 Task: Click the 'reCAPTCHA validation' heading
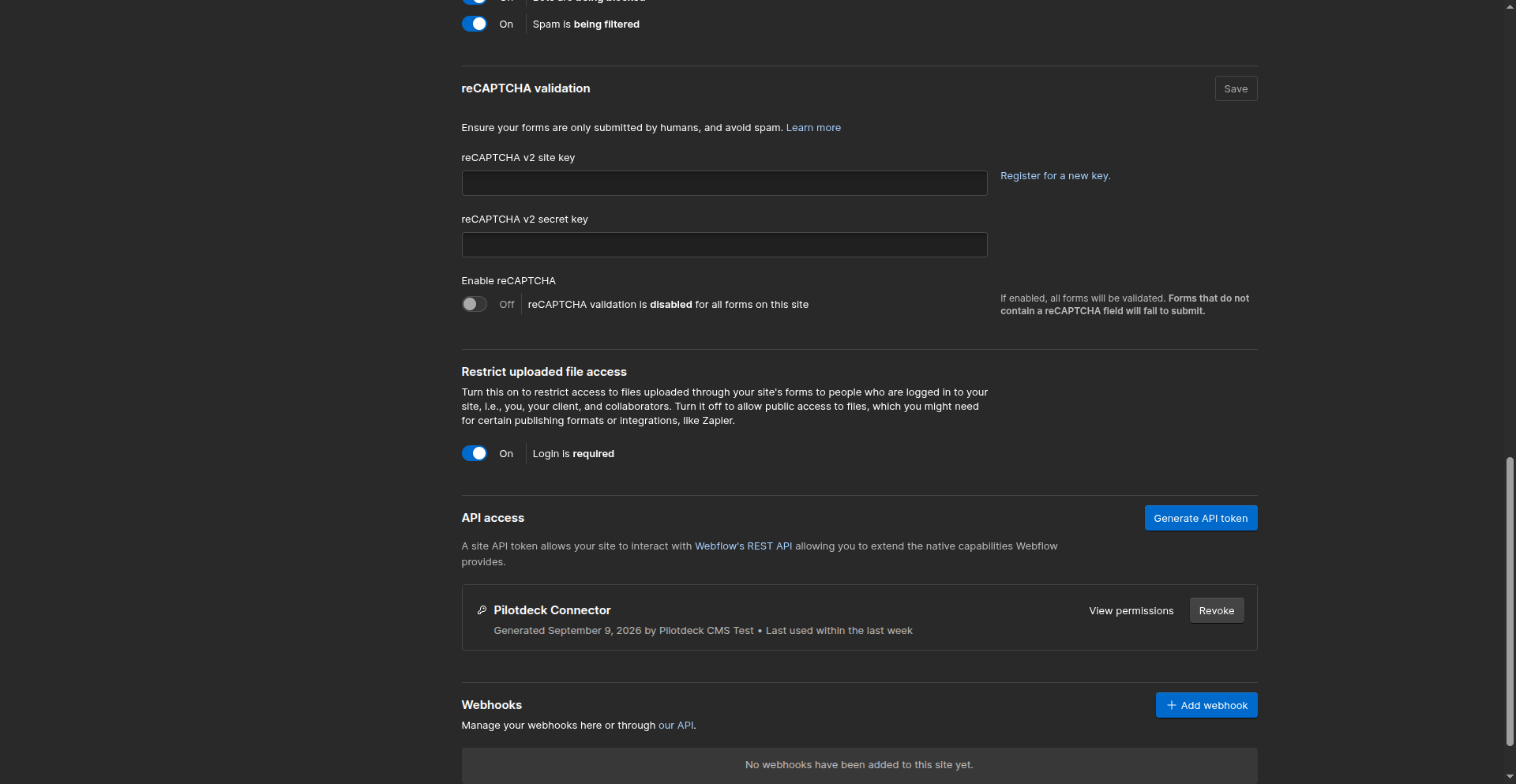(x=526, y=88)
